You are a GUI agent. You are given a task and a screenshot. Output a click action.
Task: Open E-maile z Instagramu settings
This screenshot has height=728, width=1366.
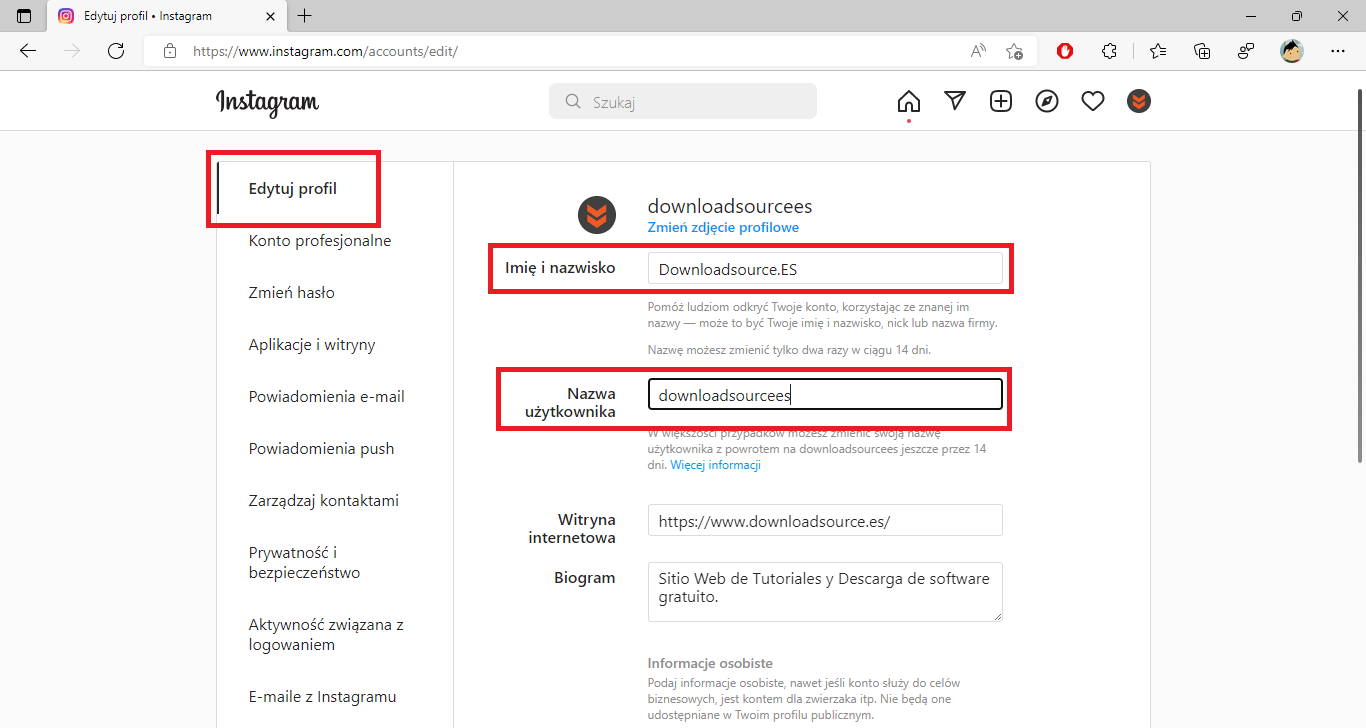tap(323, 697)
